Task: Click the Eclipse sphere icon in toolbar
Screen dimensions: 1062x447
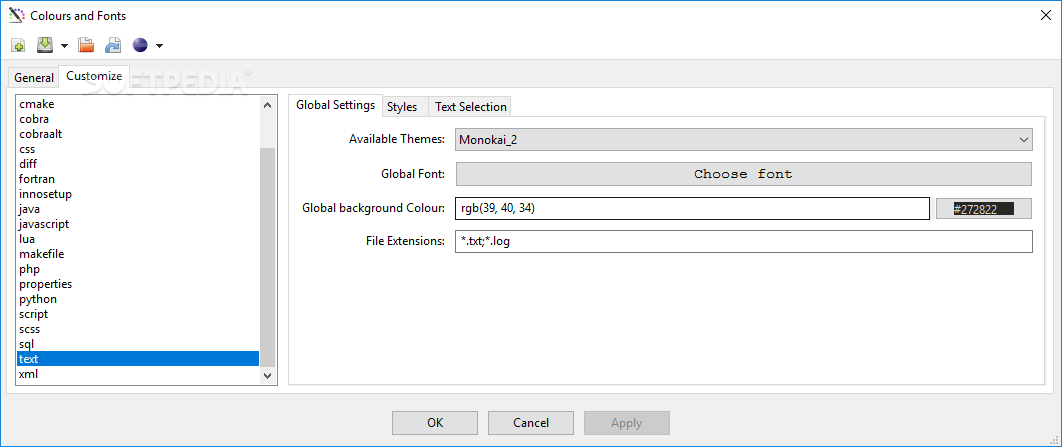Action: [140, 45]
